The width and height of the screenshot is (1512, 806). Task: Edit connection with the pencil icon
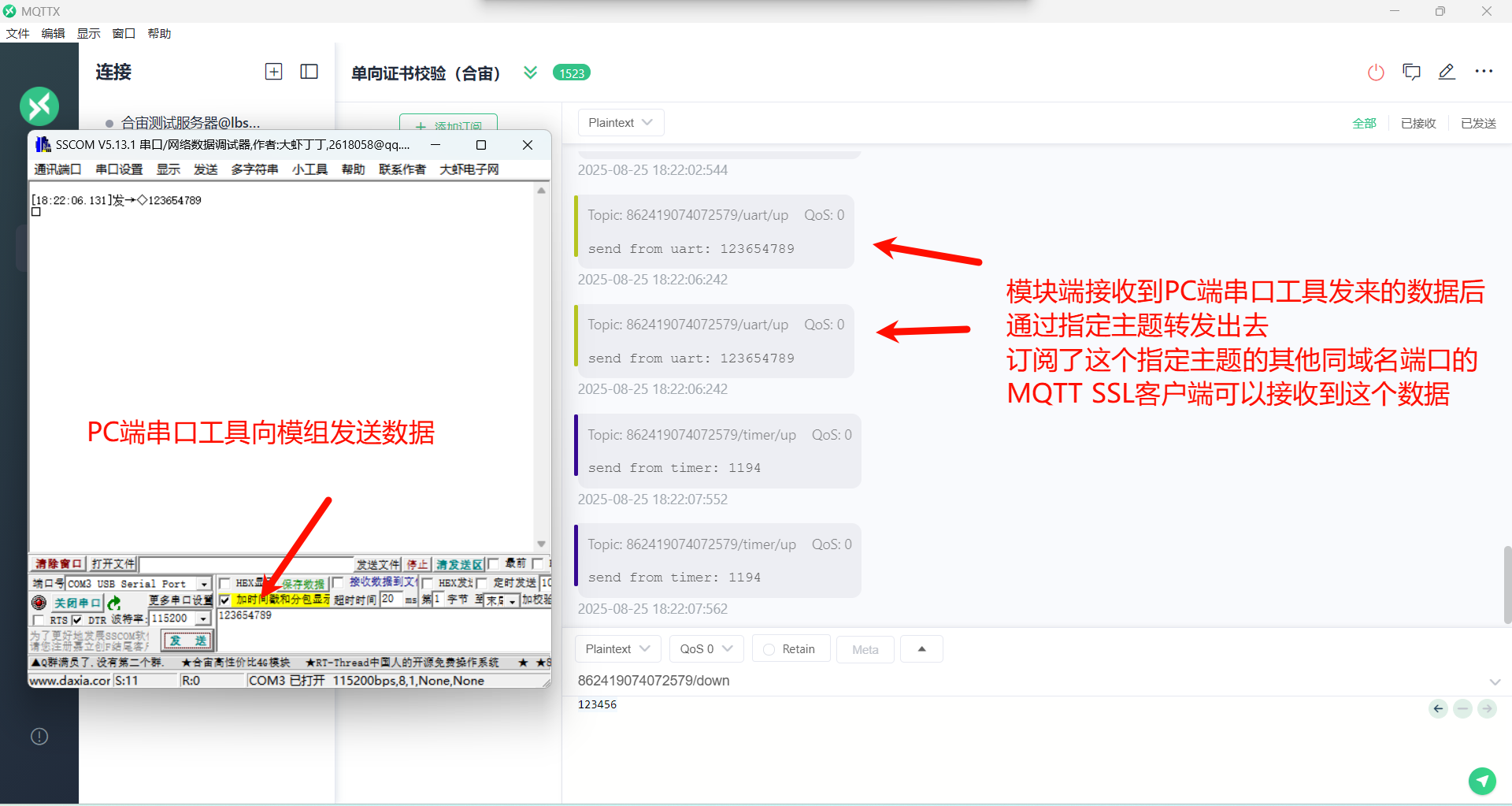[x=1447, y=72]
